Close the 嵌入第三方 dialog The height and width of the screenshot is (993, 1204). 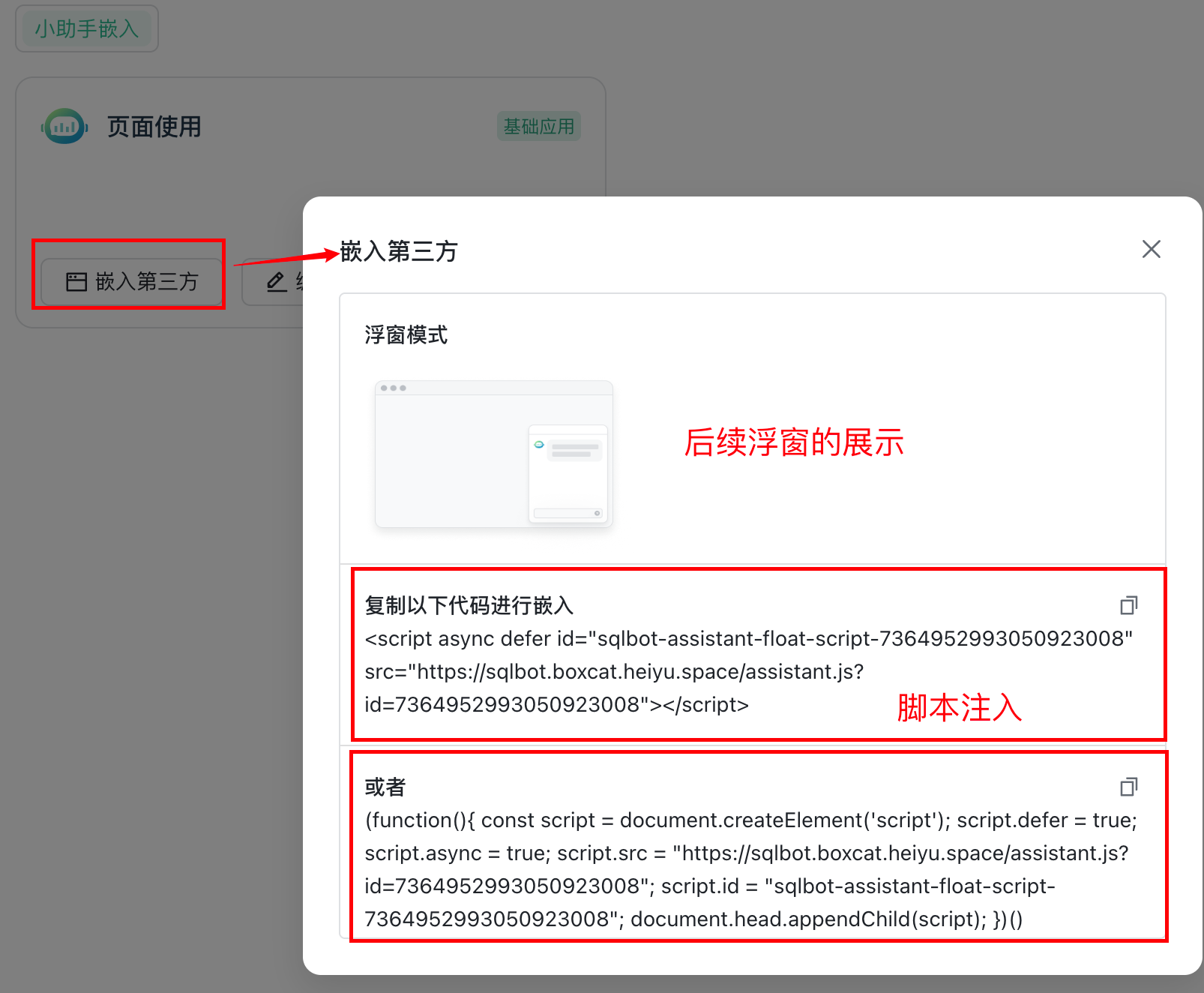1151,249
